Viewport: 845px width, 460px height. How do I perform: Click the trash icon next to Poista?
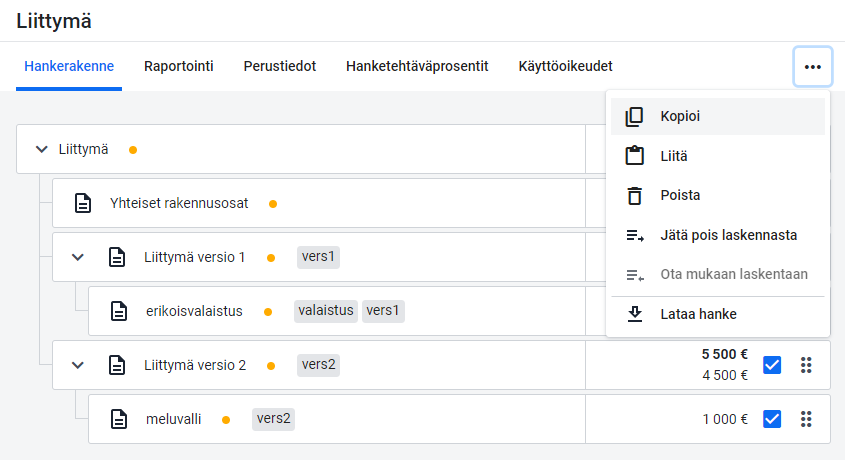634,195
